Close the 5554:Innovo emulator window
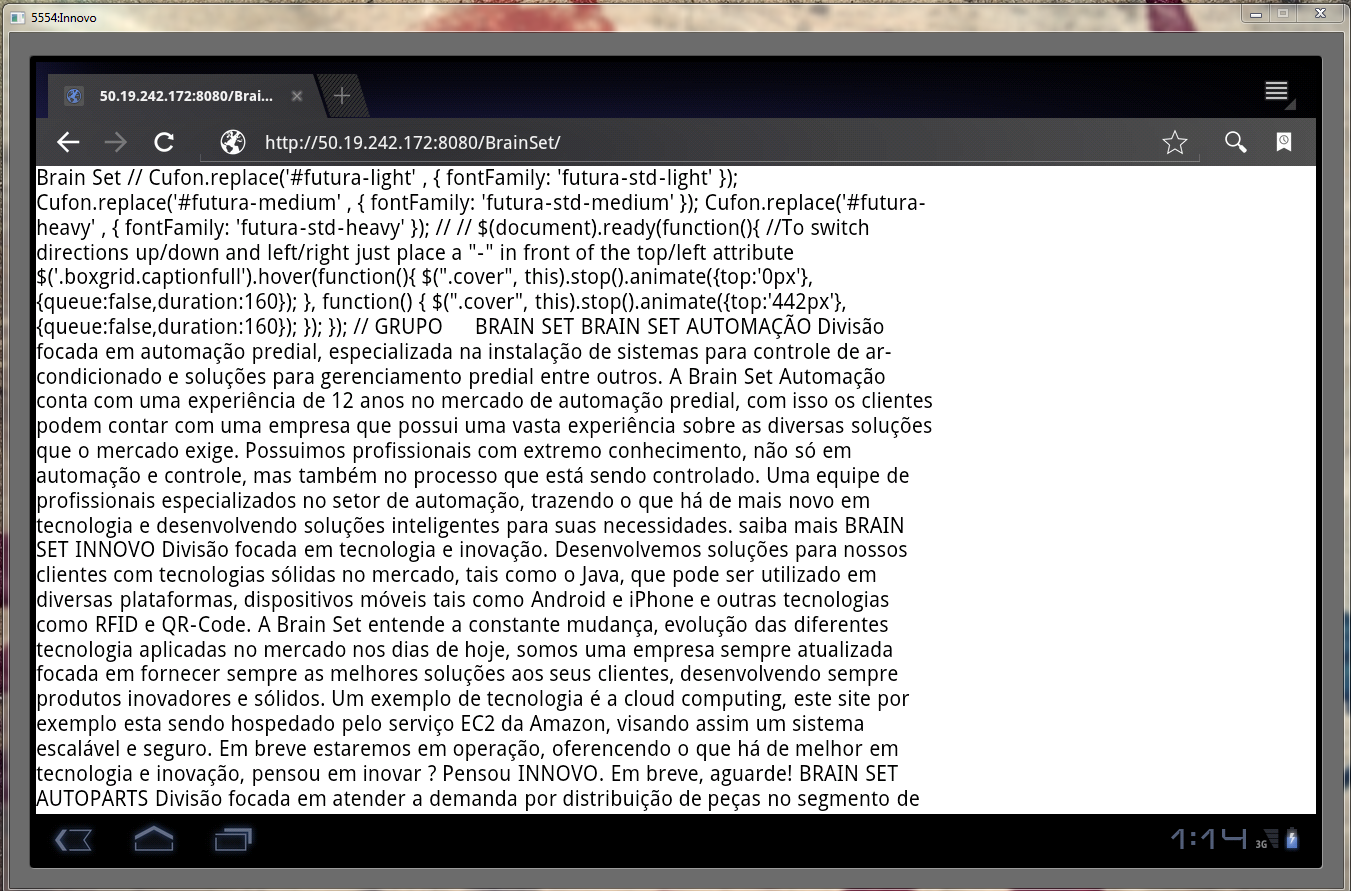1351x891 pixels. click(1319, 13)
